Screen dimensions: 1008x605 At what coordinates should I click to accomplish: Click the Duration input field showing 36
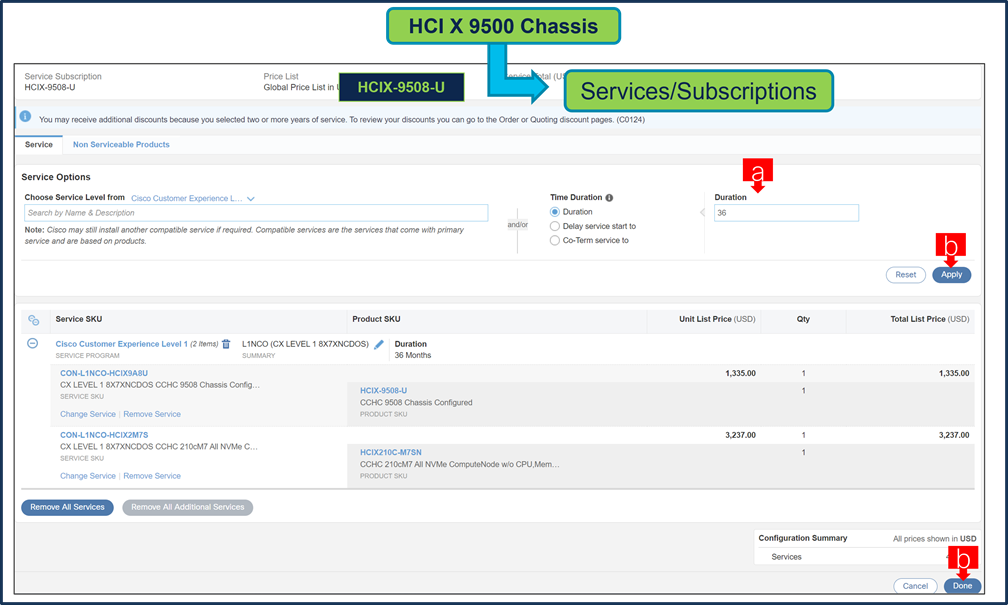[x=786, y=213]
